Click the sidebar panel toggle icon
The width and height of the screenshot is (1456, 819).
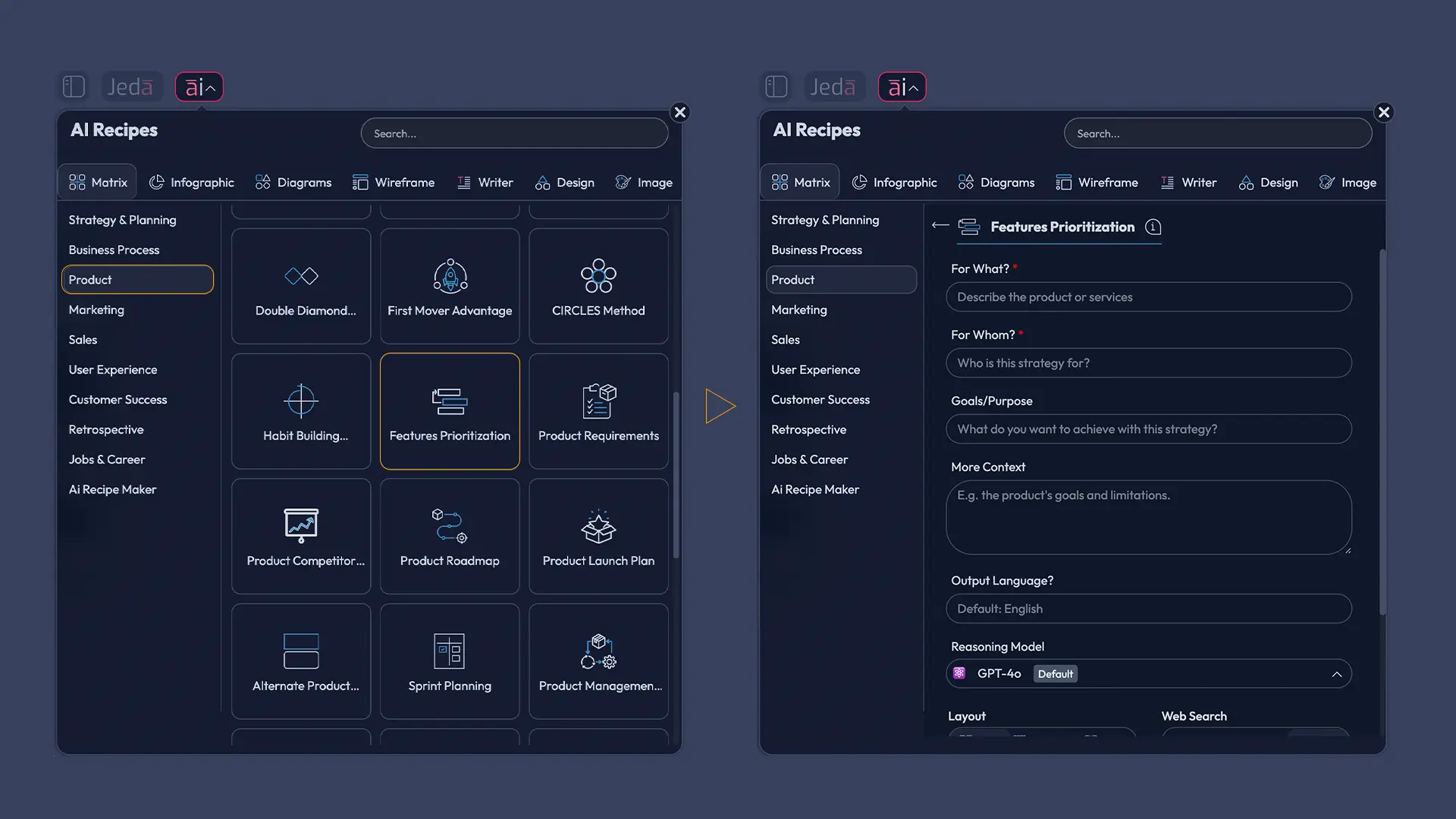point(73,86)
